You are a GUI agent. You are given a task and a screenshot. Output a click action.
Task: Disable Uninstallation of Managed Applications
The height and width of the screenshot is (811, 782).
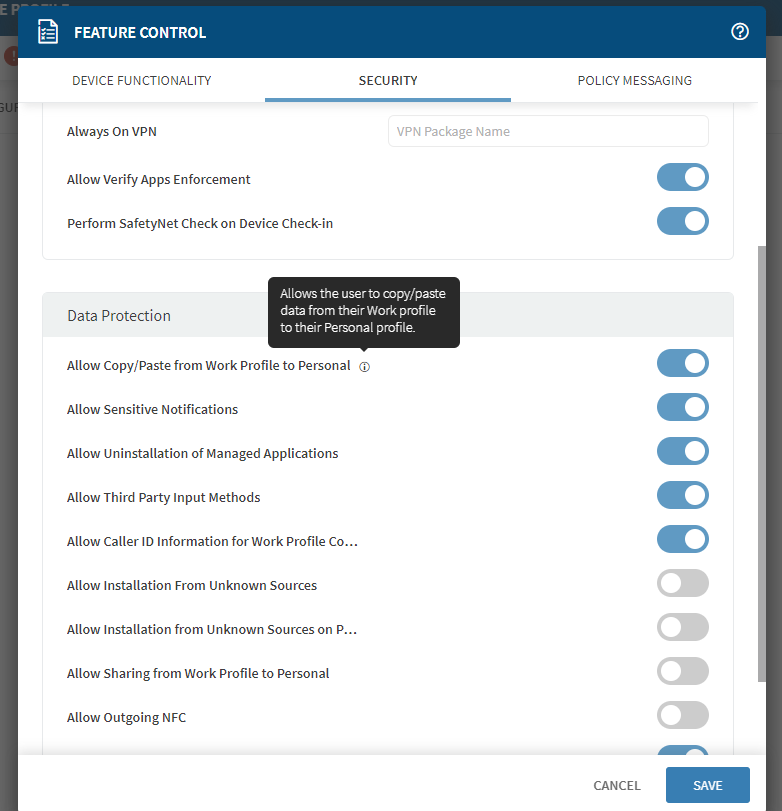click(682, 452)
